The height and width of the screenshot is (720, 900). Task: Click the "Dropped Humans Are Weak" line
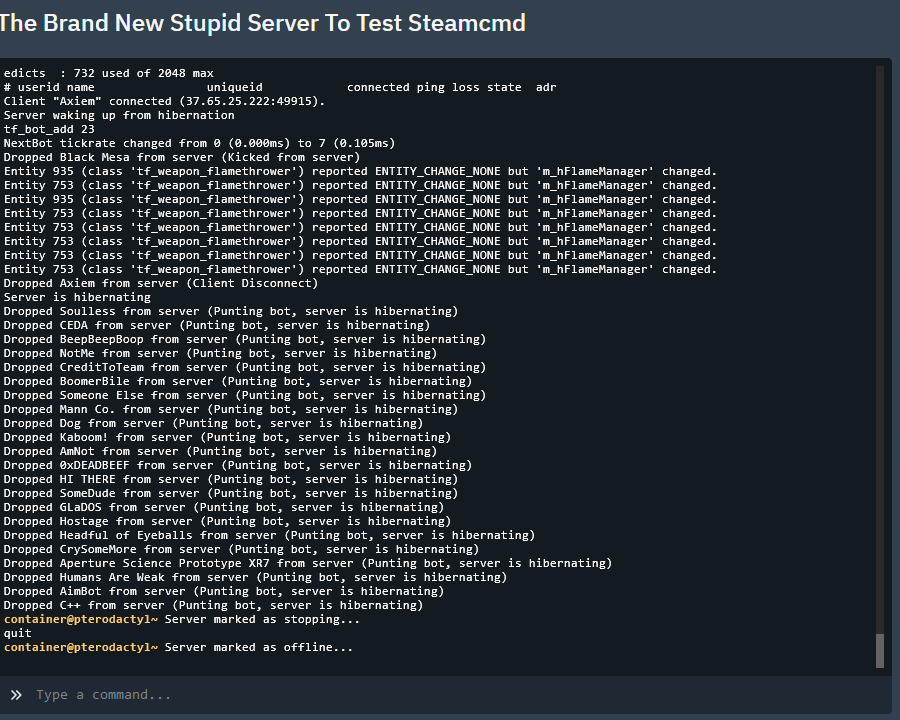pyautogui.click(x=255, y=577)
